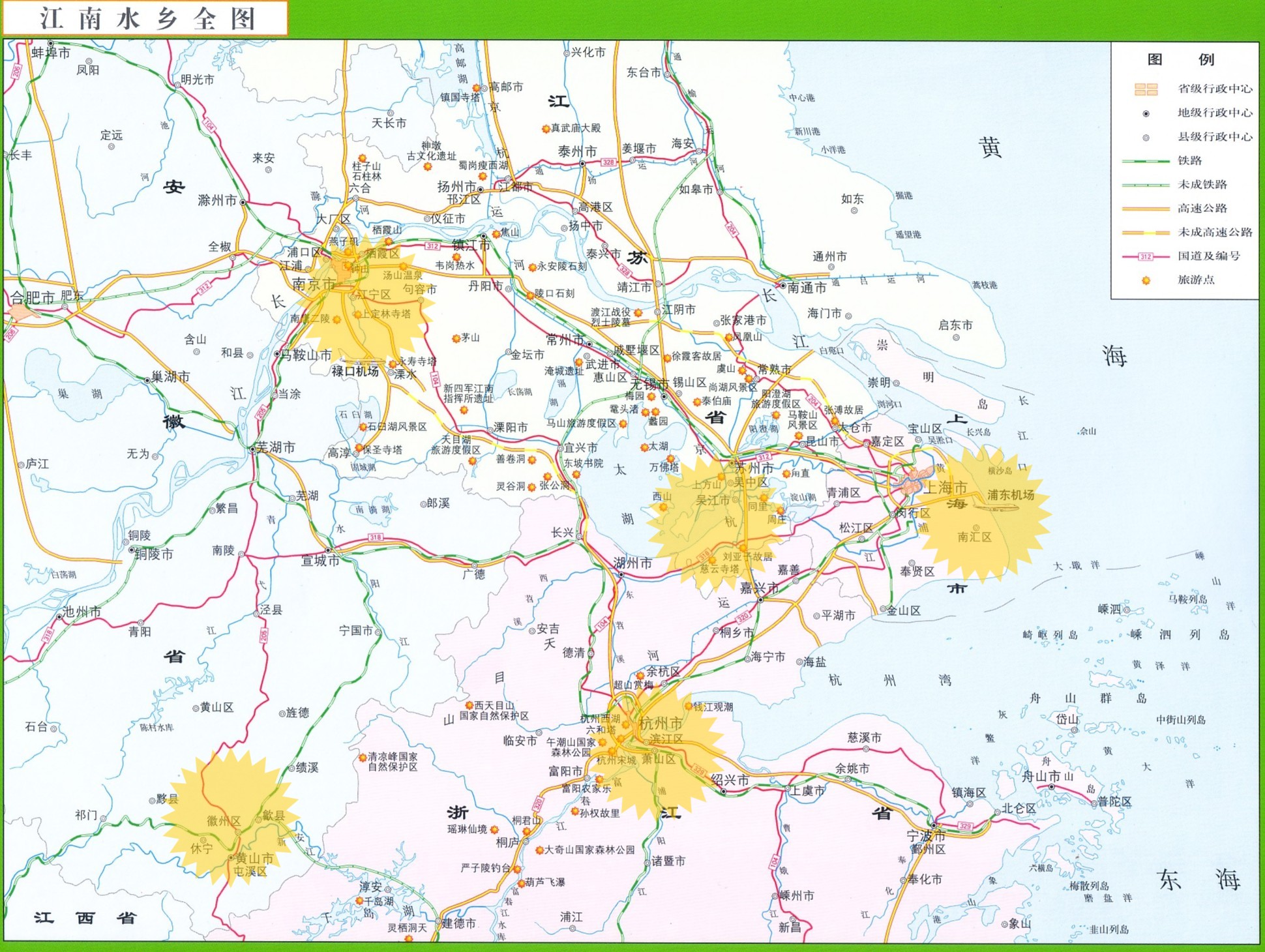1265x952 pixels.
Task: Click the tourist marker beside 西天目山
Action: [469, 706]
